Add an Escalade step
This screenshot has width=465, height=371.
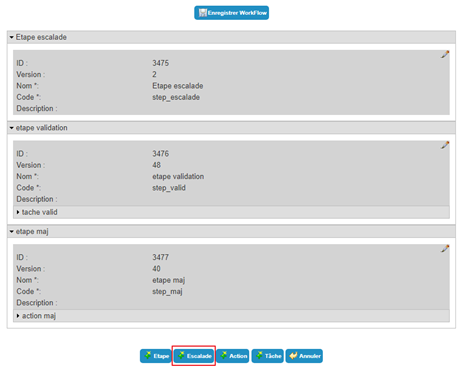[194, 356]
